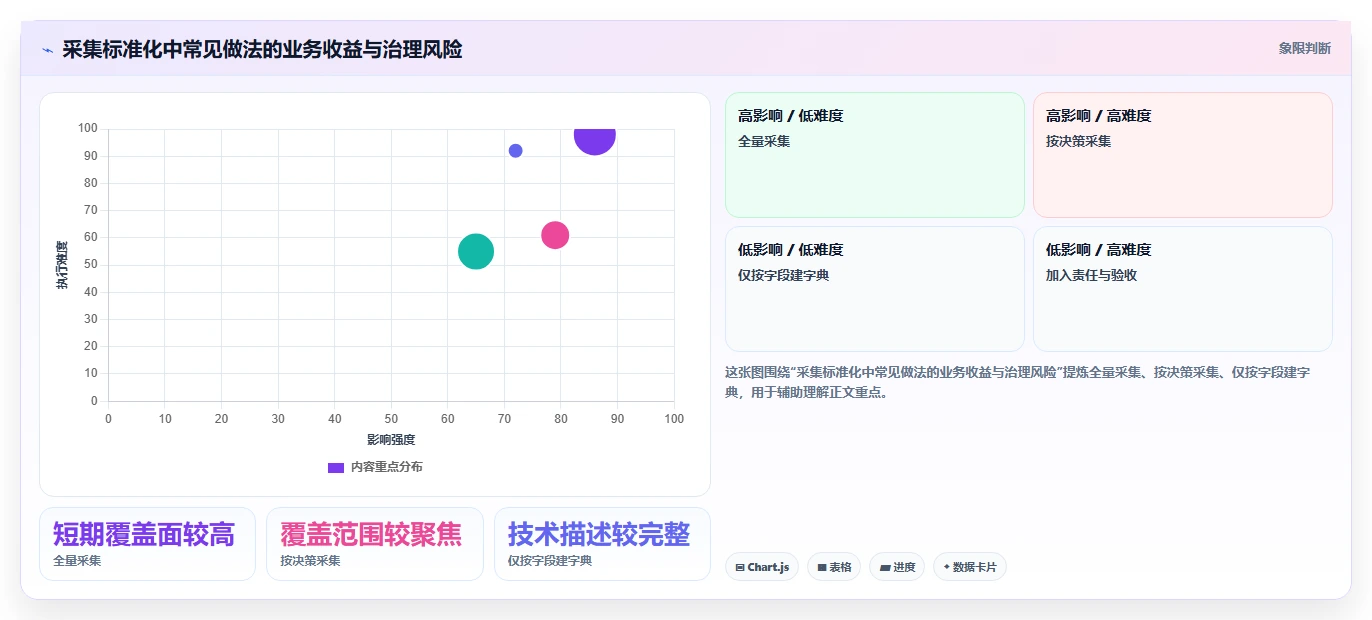Click the teal bubble in chart
1372x620 pixels.
[476, 251]
